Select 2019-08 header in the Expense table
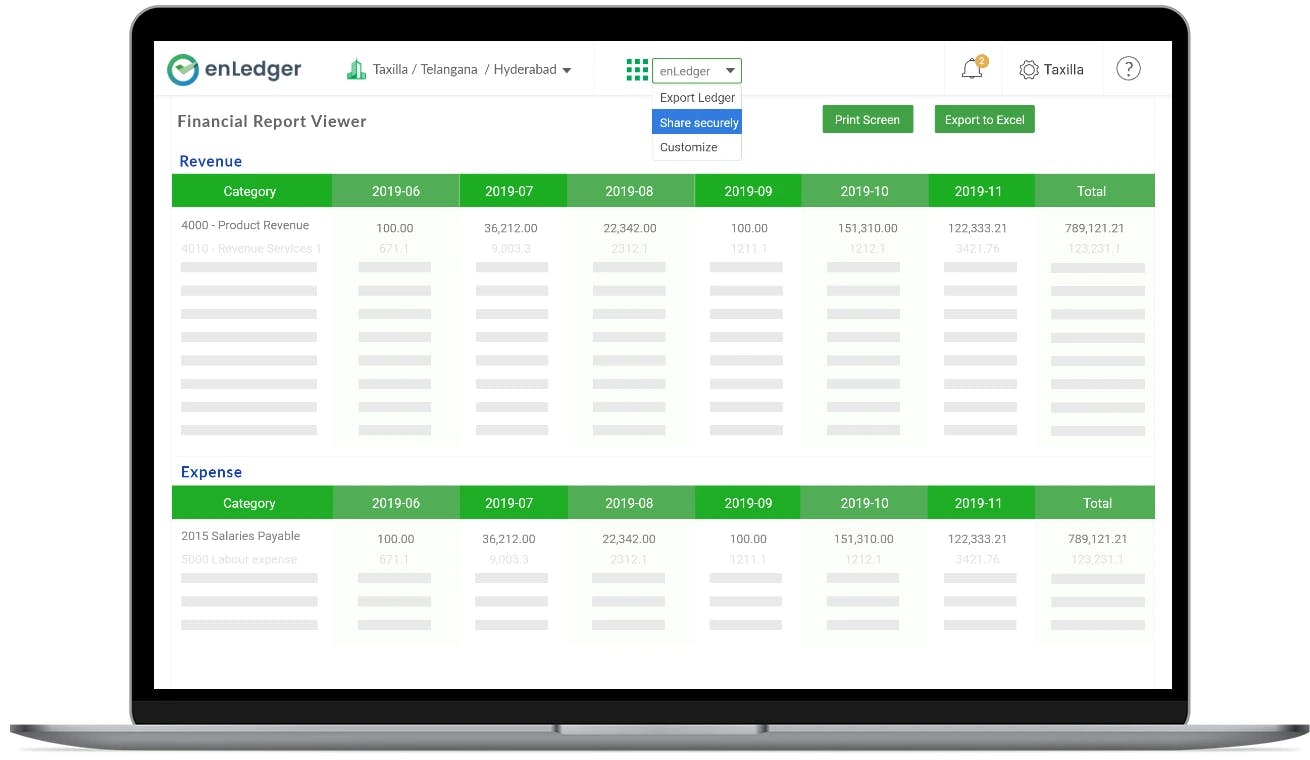1310x760 pixels. point(630,503)
